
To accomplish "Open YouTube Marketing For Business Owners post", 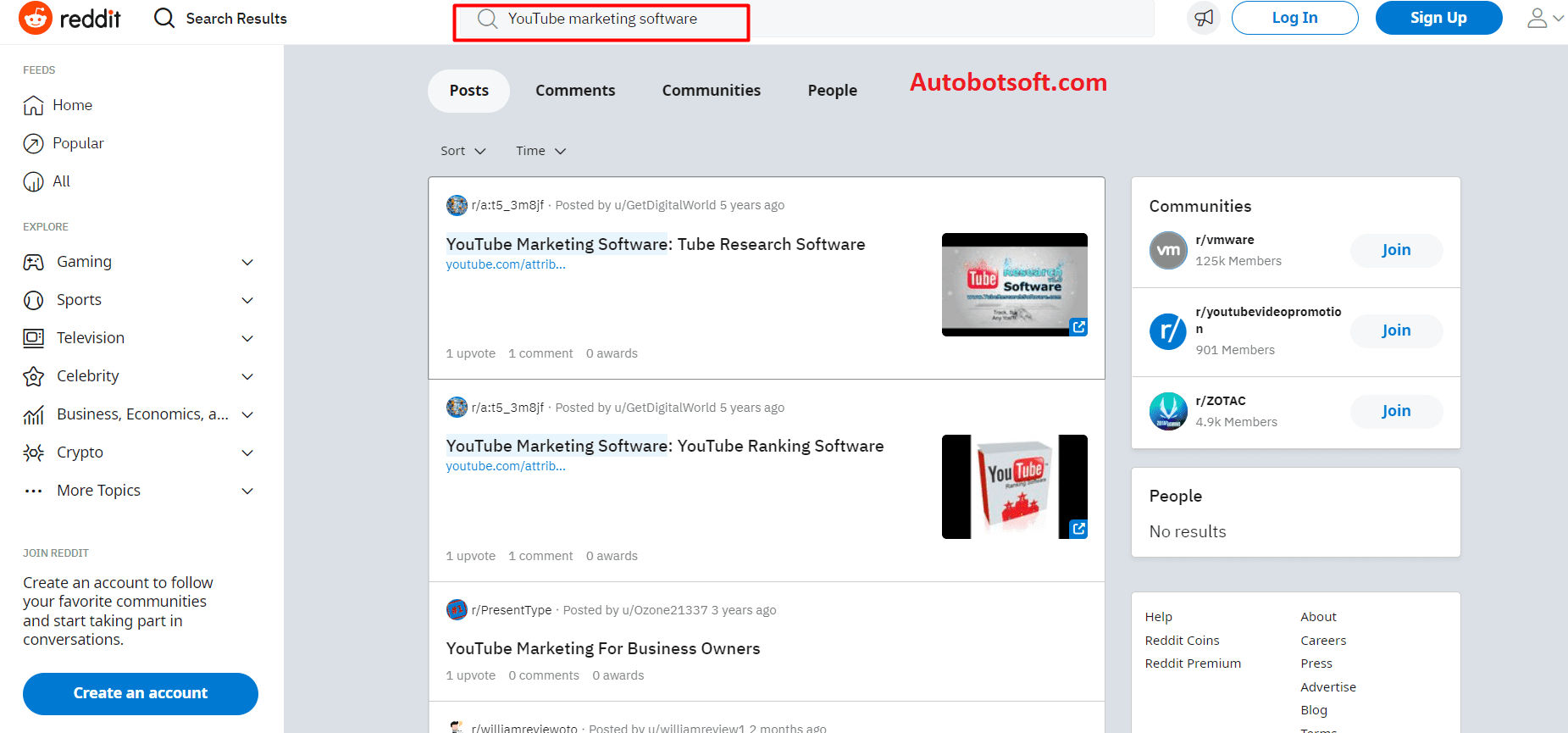I will coord(603,648).
